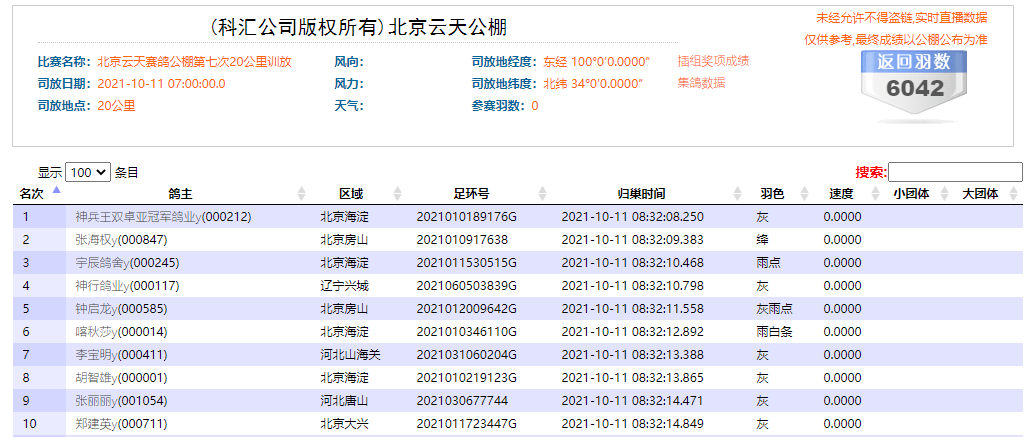Select owner 神行鸽业y(000117)
The height and width of the screenshot is (437, 1027).
[x=126, y=286]
